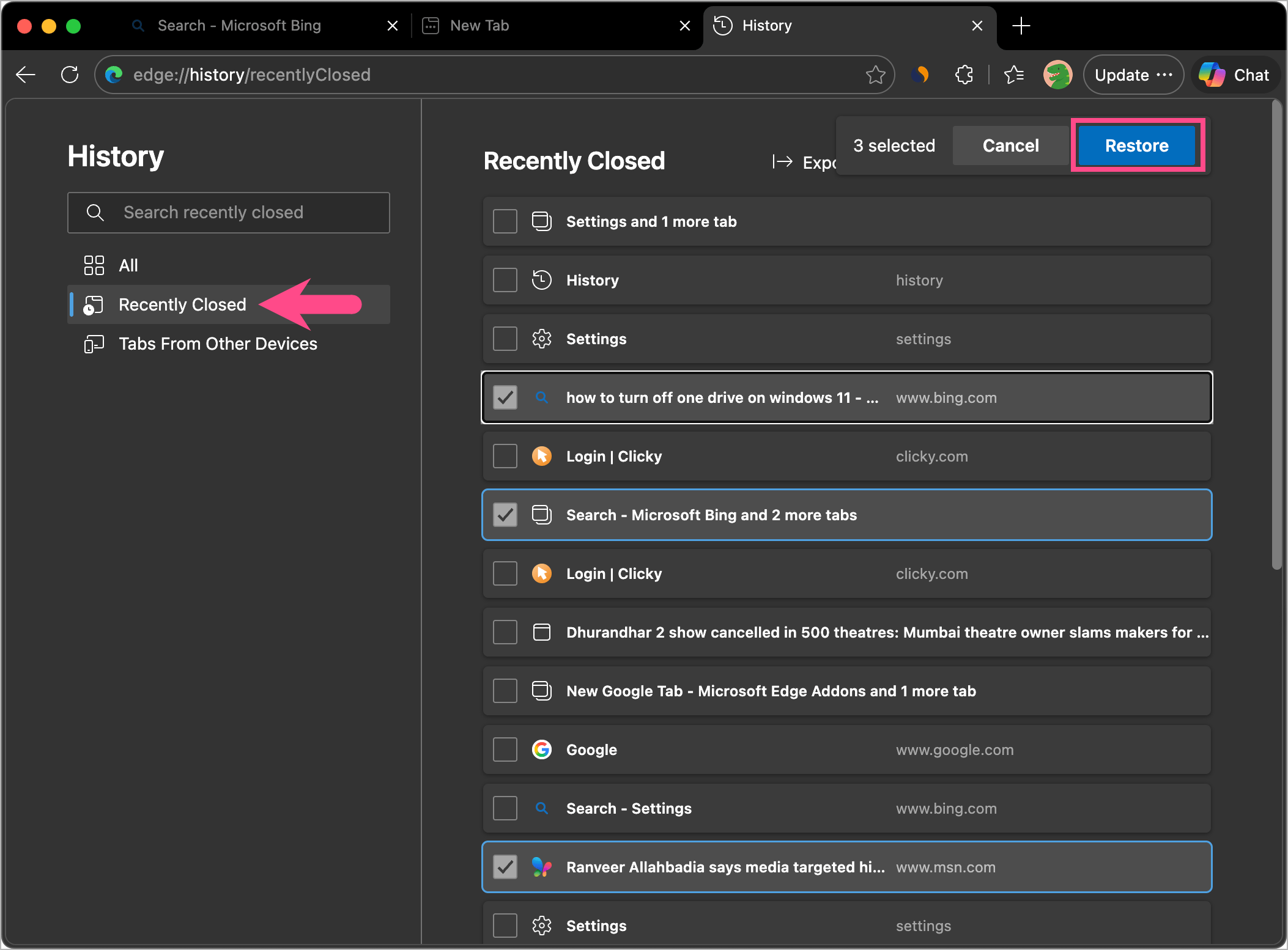Viewport: 1288px width, 950px height.
Task: Cancel the current selection
Action: tap(1010, 145)
